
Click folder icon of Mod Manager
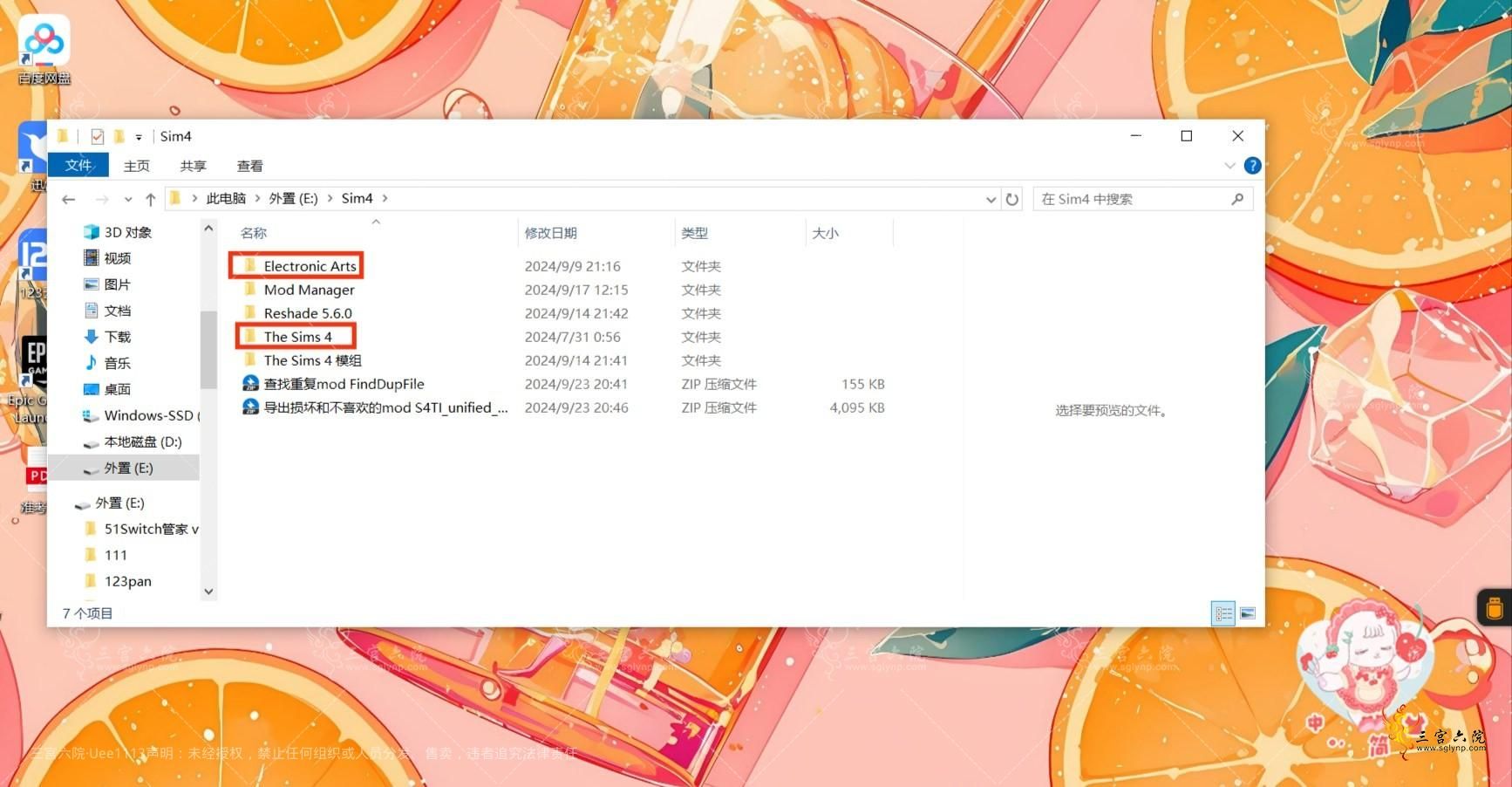pyautogui.click(x=250, y=289)
